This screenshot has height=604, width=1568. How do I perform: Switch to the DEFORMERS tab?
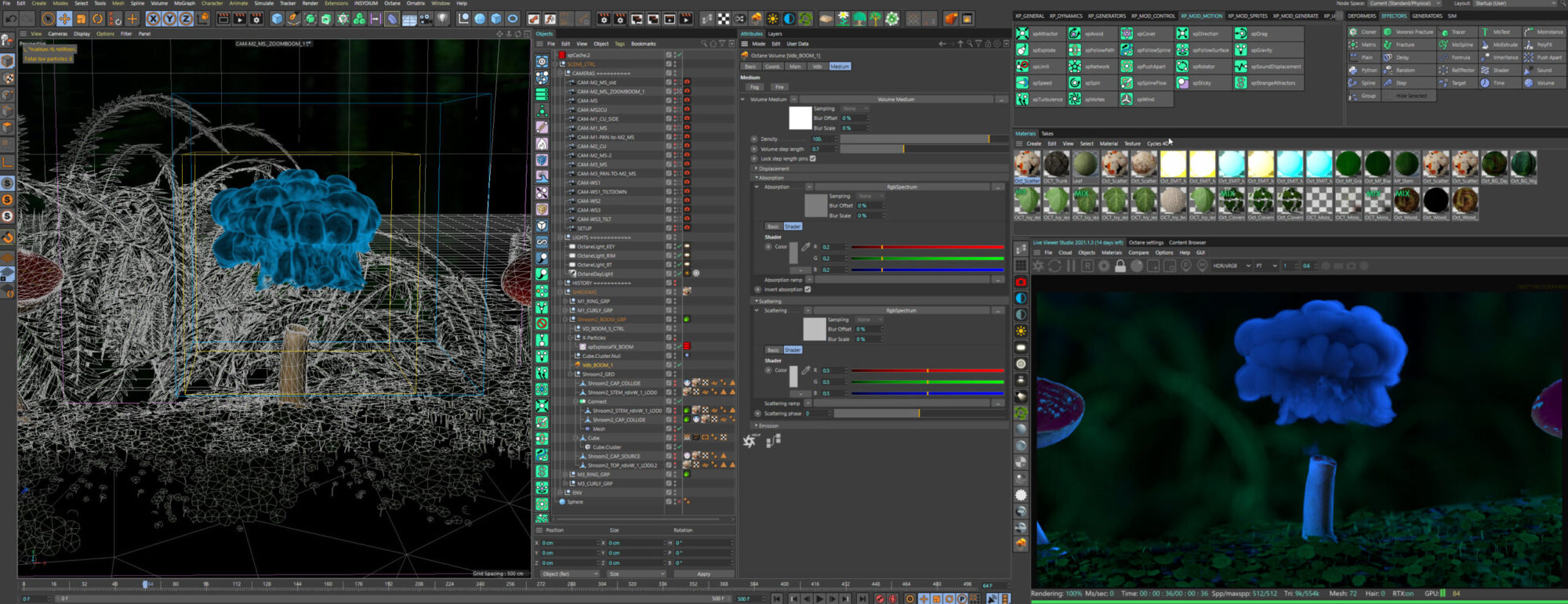pyautogui.click(x=1362, y=16)
